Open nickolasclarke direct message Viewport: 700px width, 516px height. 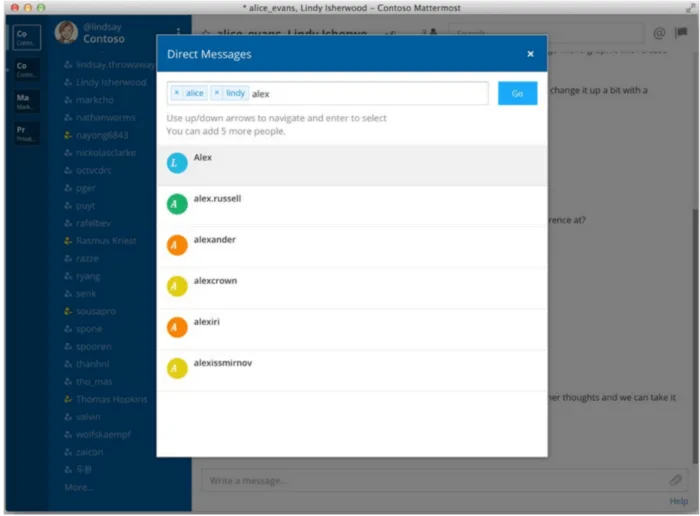coord(100,153)
